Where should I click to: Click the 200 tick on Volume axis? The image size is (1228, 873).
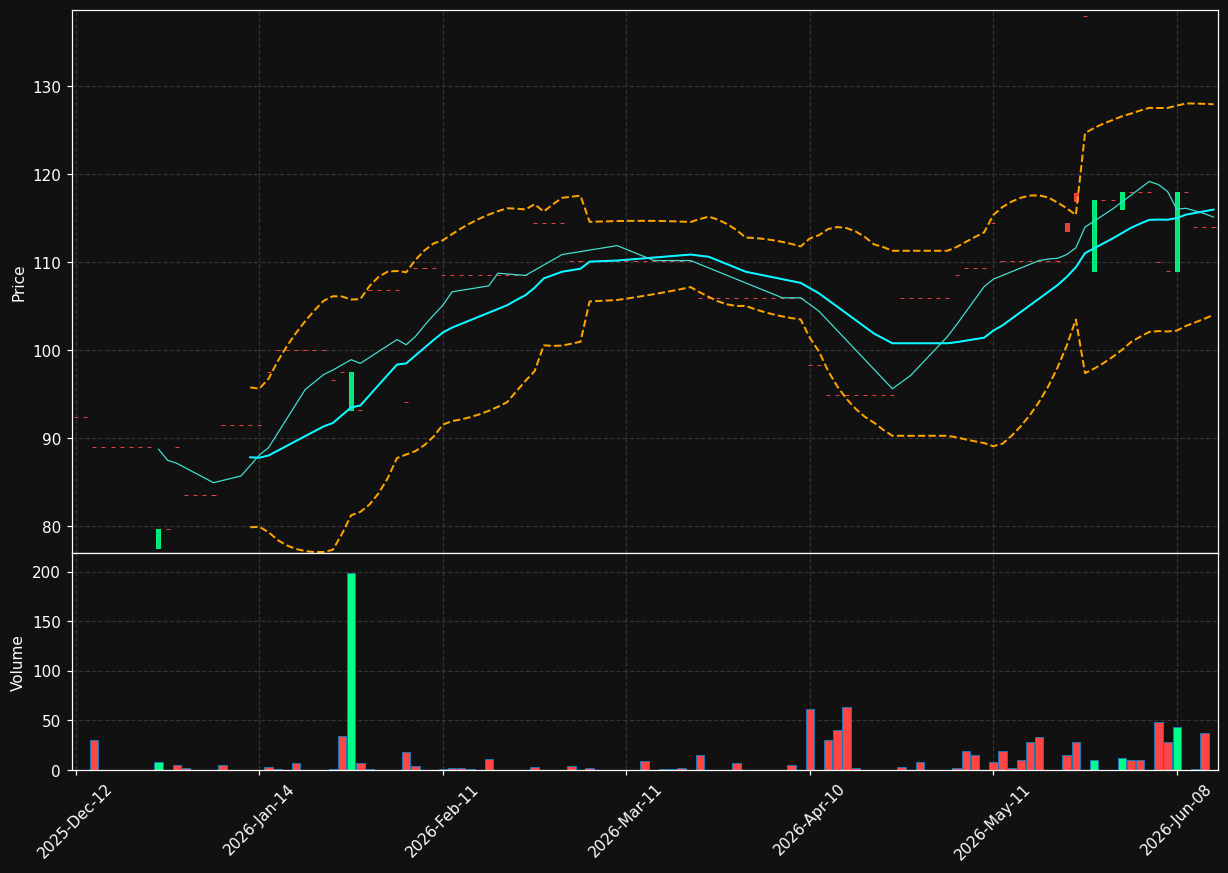pos(48,572)
